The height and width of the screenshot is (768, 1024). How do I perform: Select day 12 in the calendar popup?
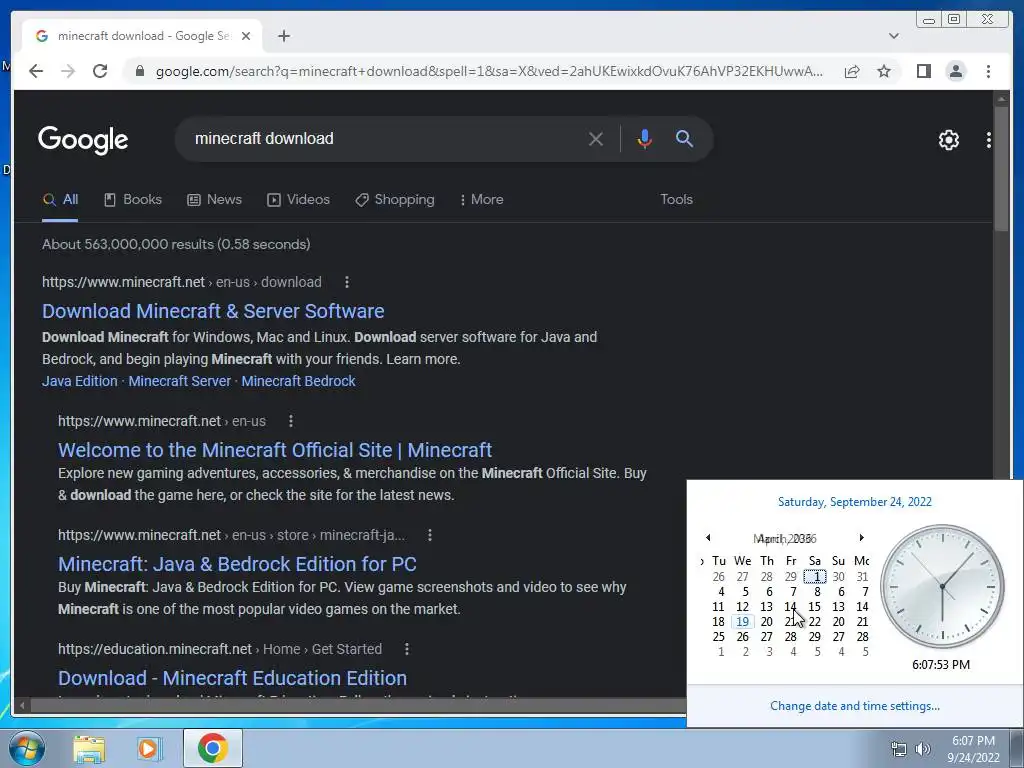[x=743, y=607]
